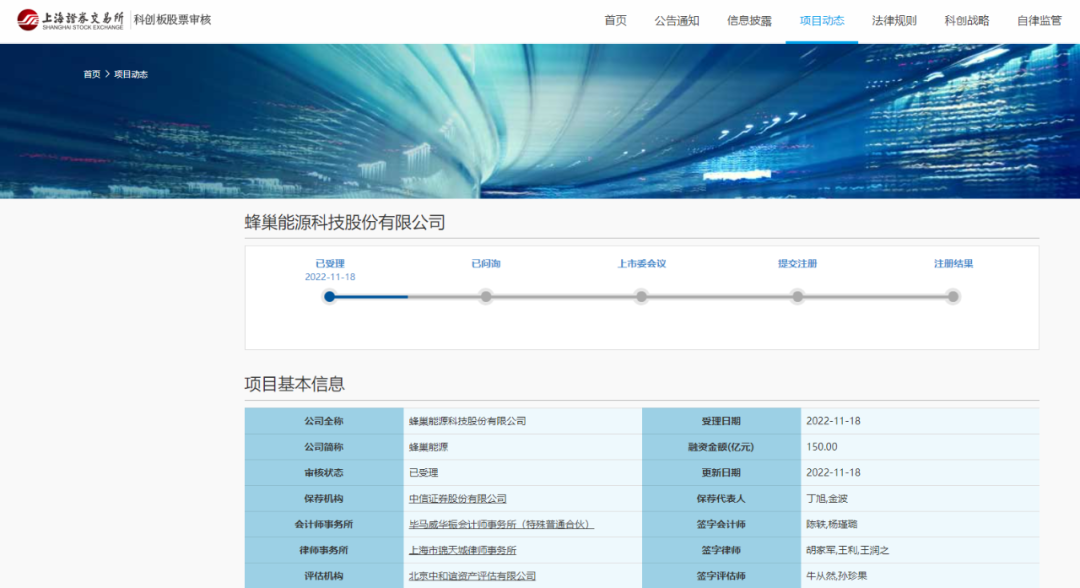Click the 已受理 progress dot
This screenshot has height=588, width=1080.
coord(330,296)
